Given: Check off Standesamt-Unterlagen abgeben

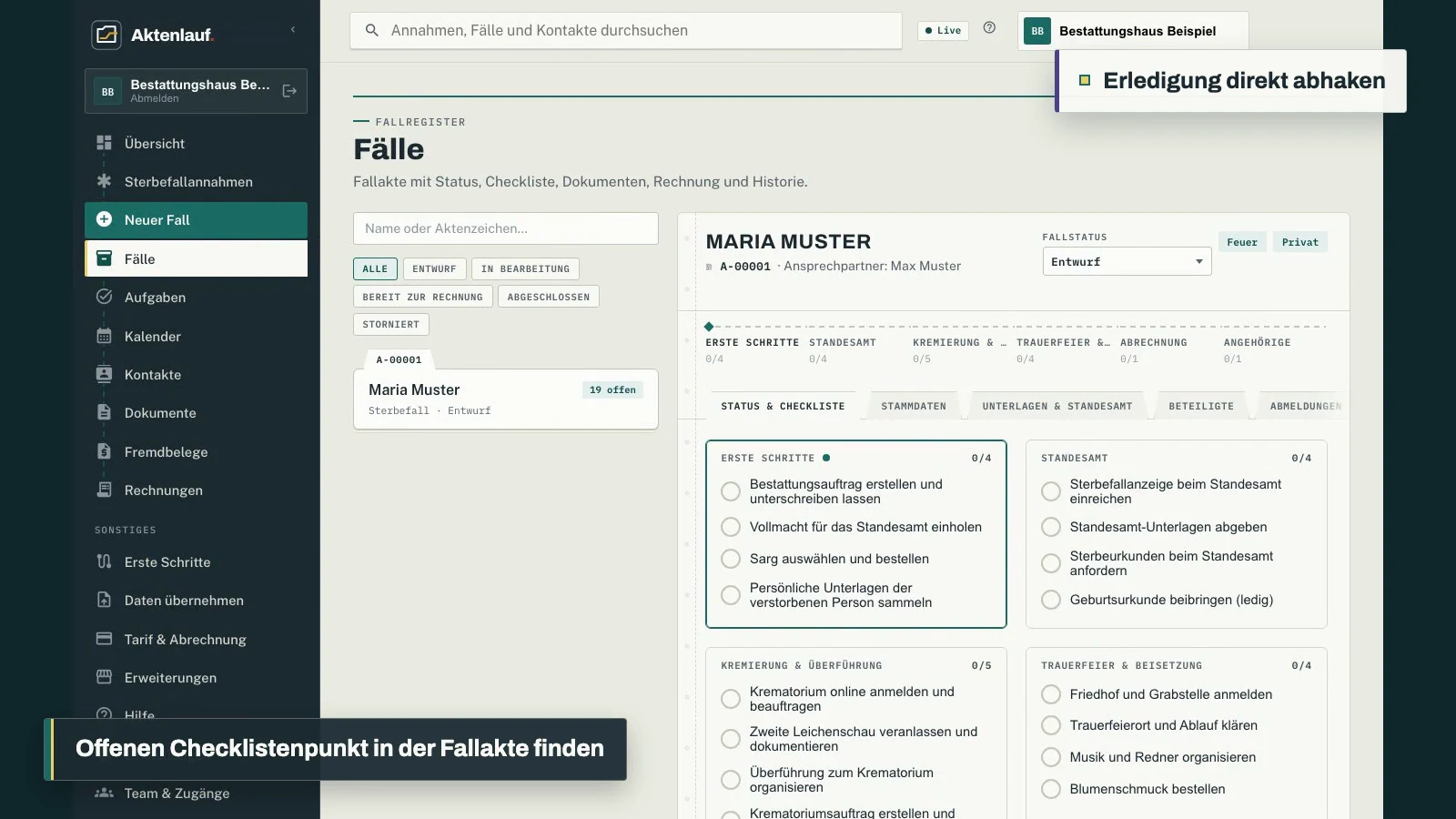Looking at the screenshot, I should [1051, 527].
